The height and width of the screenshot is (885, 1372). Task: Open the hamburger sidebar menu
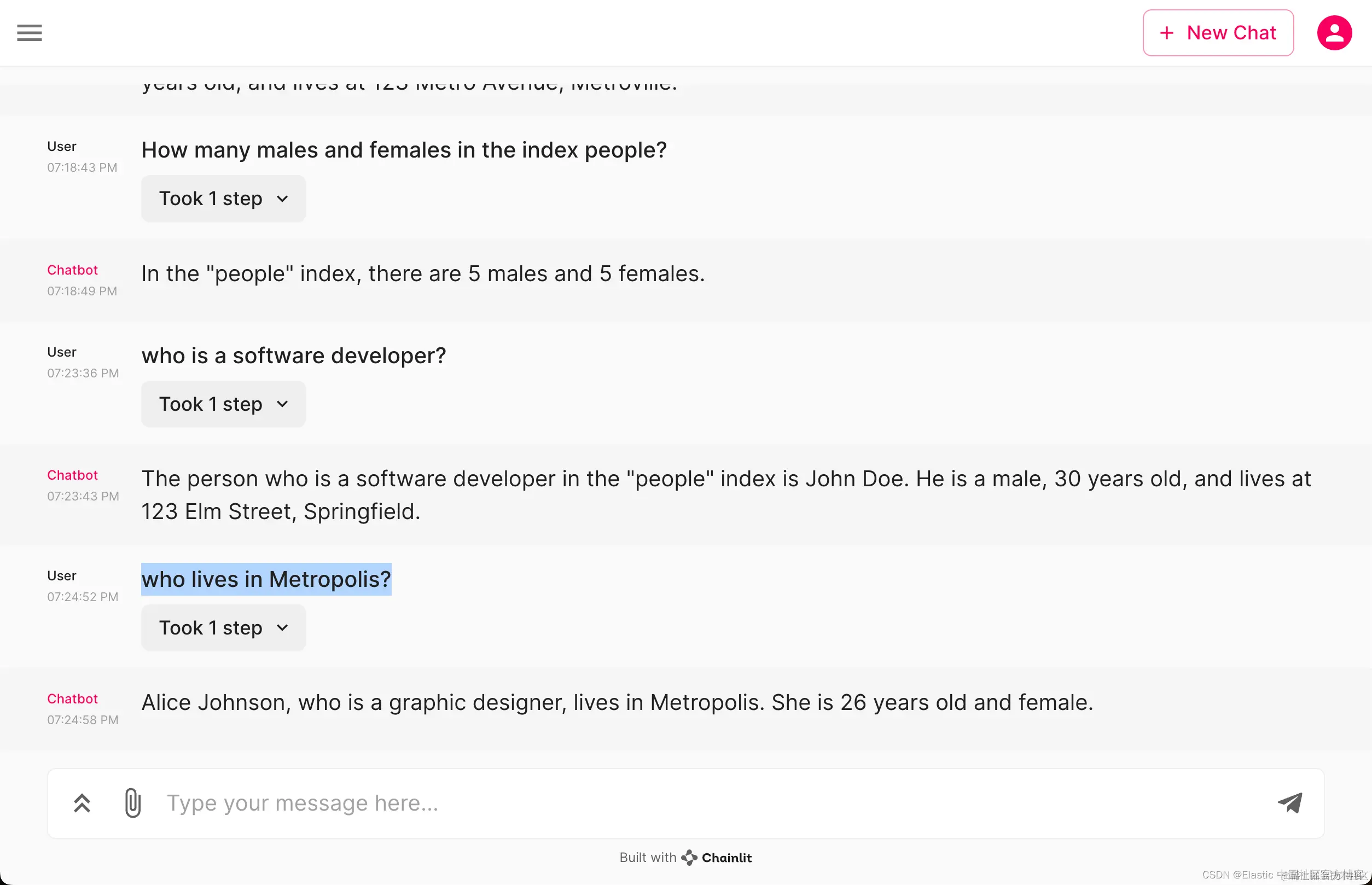coord(30,33)
